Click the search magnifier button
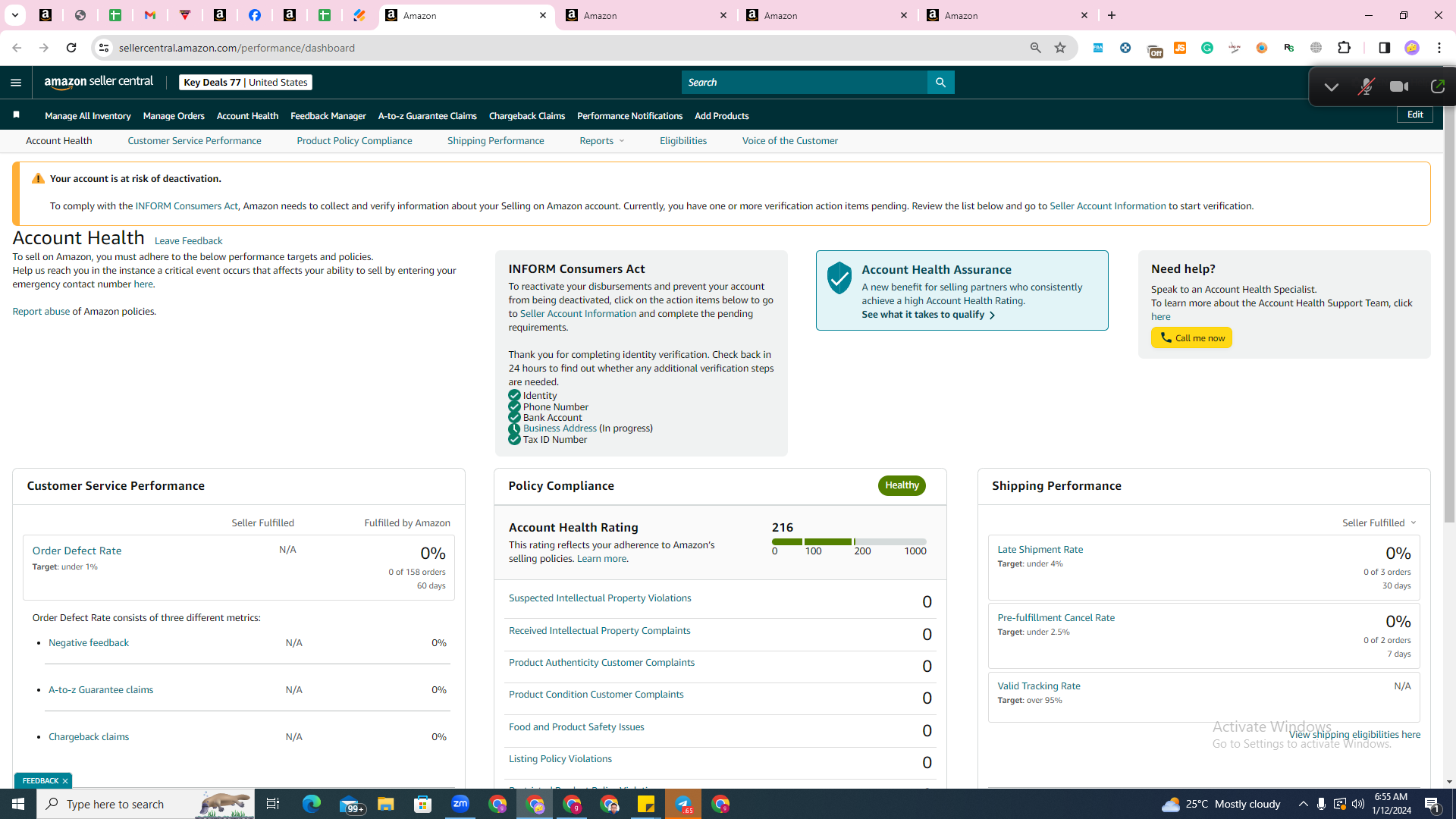 (940, 83)
